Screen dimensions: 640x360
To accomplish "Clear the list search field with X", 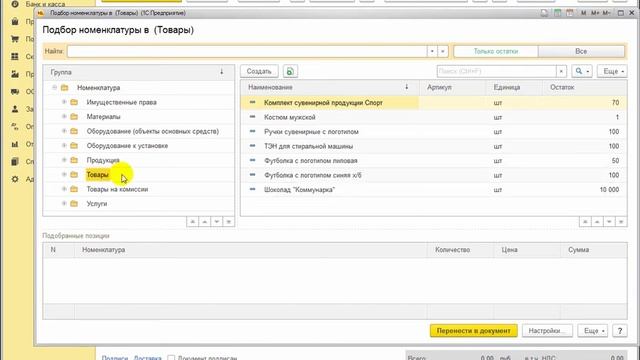I will coord(561,71).
